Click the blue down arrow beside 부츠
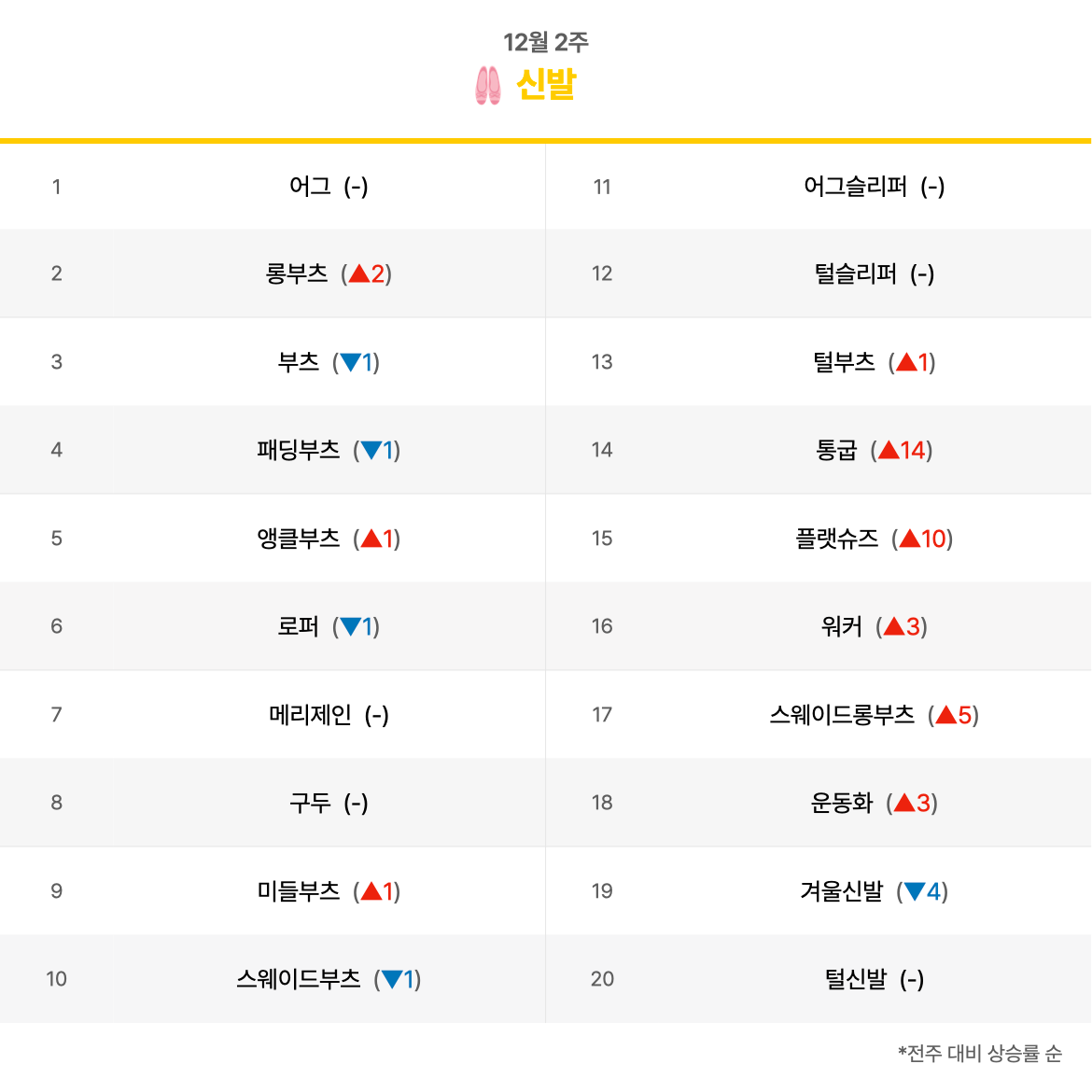The width and height of the screenshot is (1092, 1092). click(350, 362)
